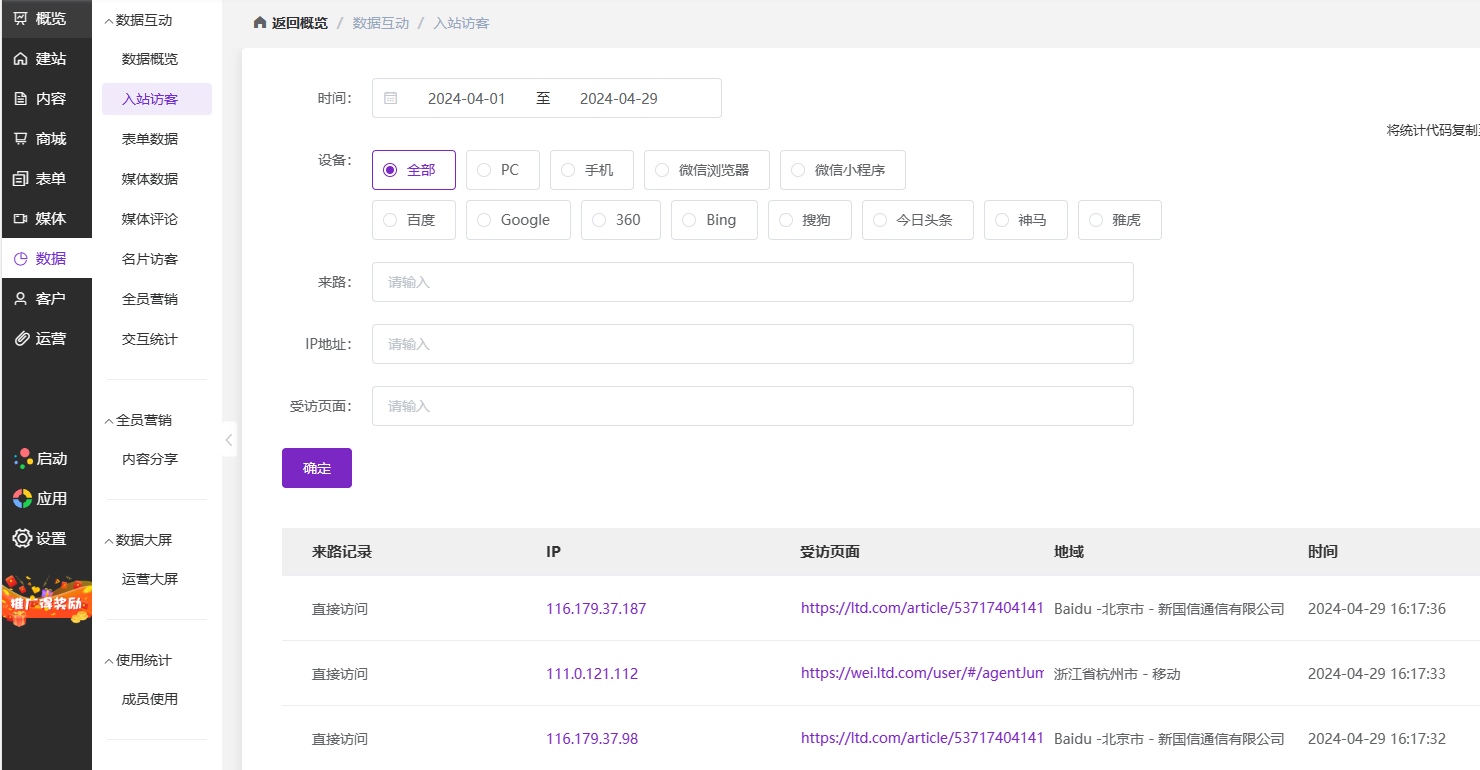Select the PC device radio button
1480x770 pixels.
click(484, 170)
